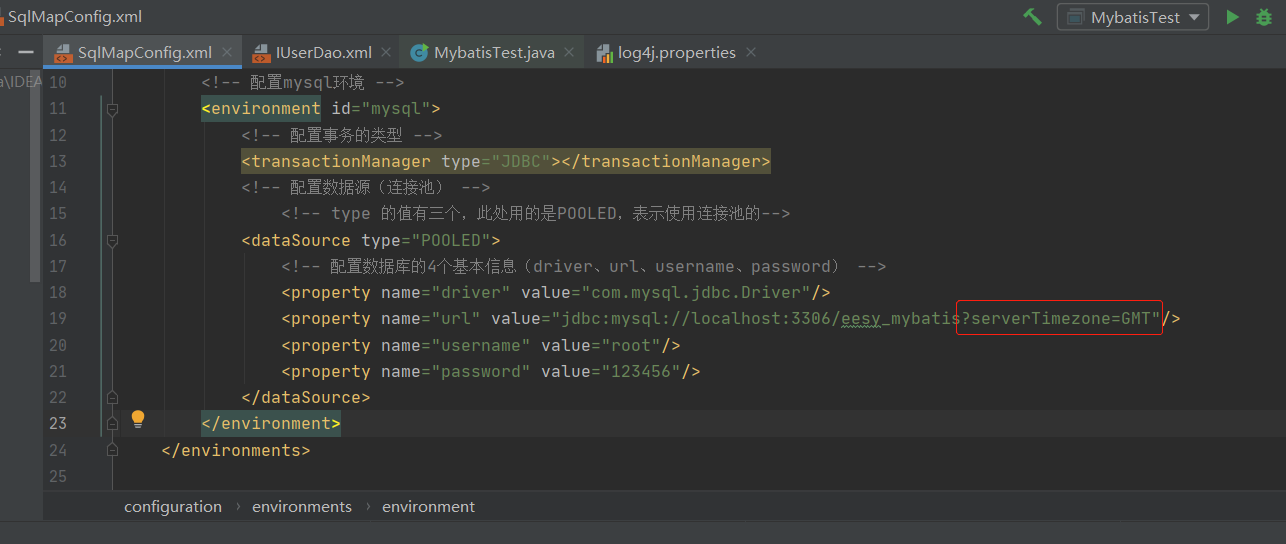The image size is (1286, 544).
Task: Collapse the dataSource tag fold at line 16
Action: (113, 241)
